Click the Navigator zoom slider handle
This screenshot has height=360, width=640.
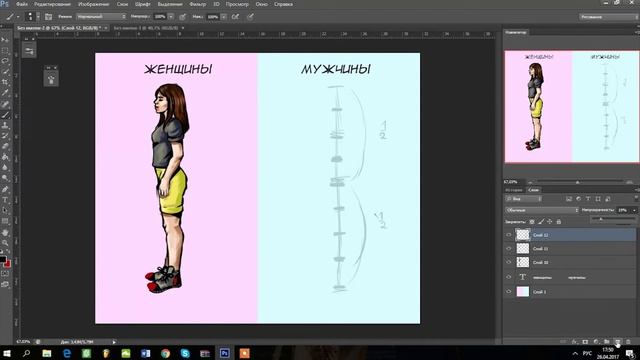pos(578,182)
